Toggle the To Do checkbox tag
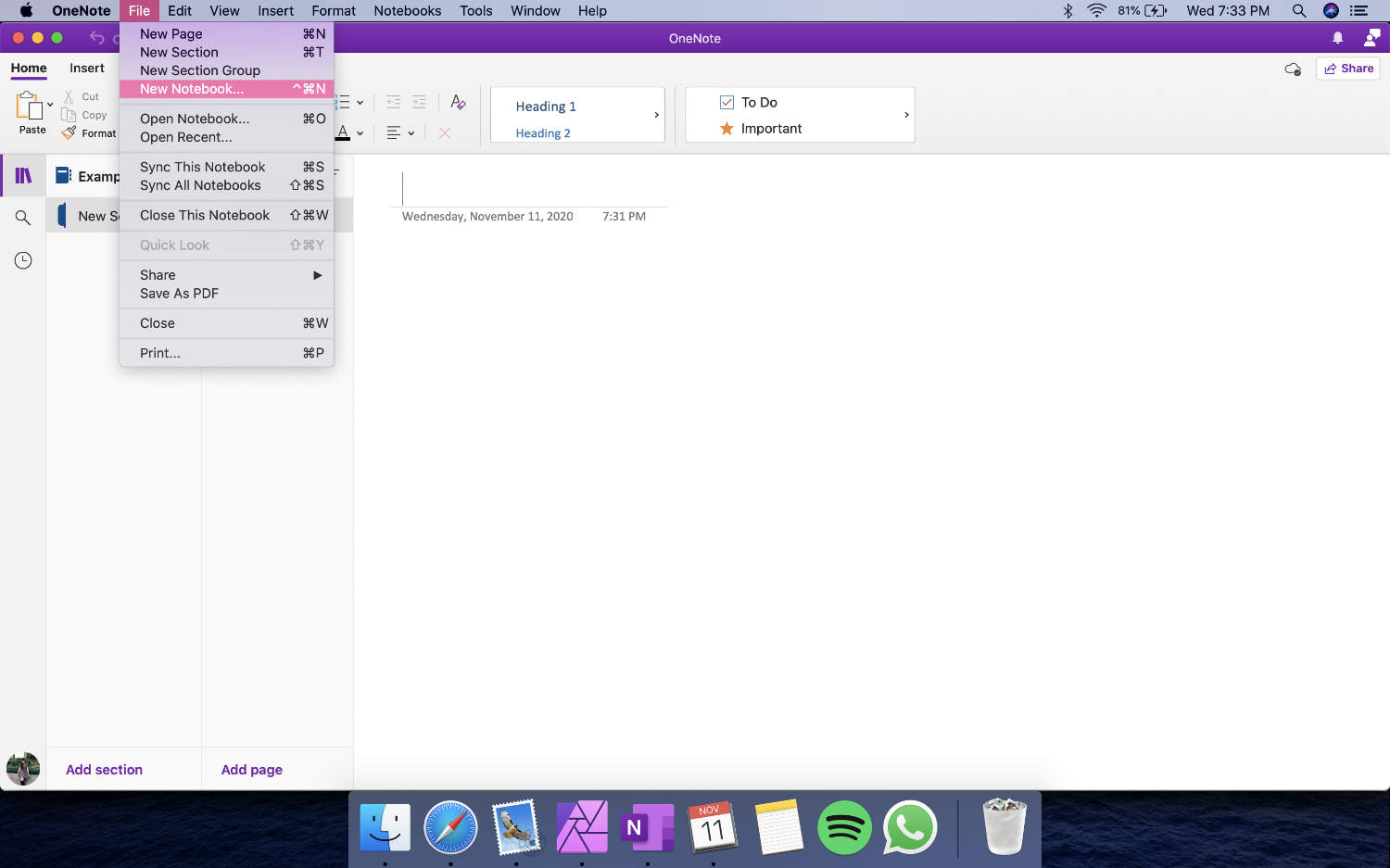1390x868 pixels. pyautogui.click(x=727, y=102)
